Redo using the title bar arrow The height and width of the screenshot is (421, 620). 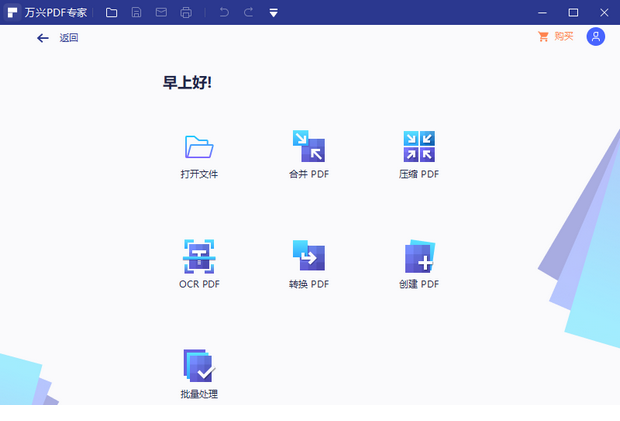tap(248, 13)
